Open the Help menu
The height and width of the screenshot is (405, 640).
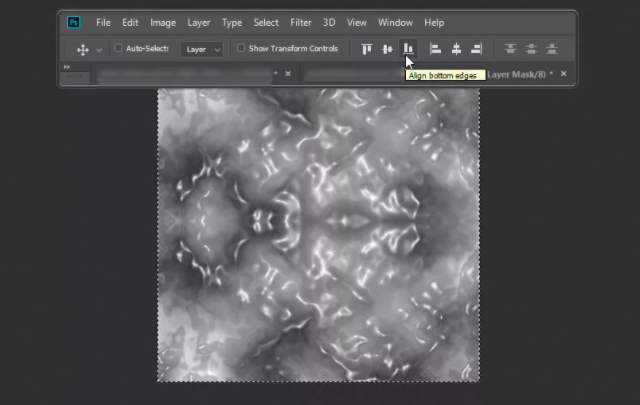(x=434, y=23)
